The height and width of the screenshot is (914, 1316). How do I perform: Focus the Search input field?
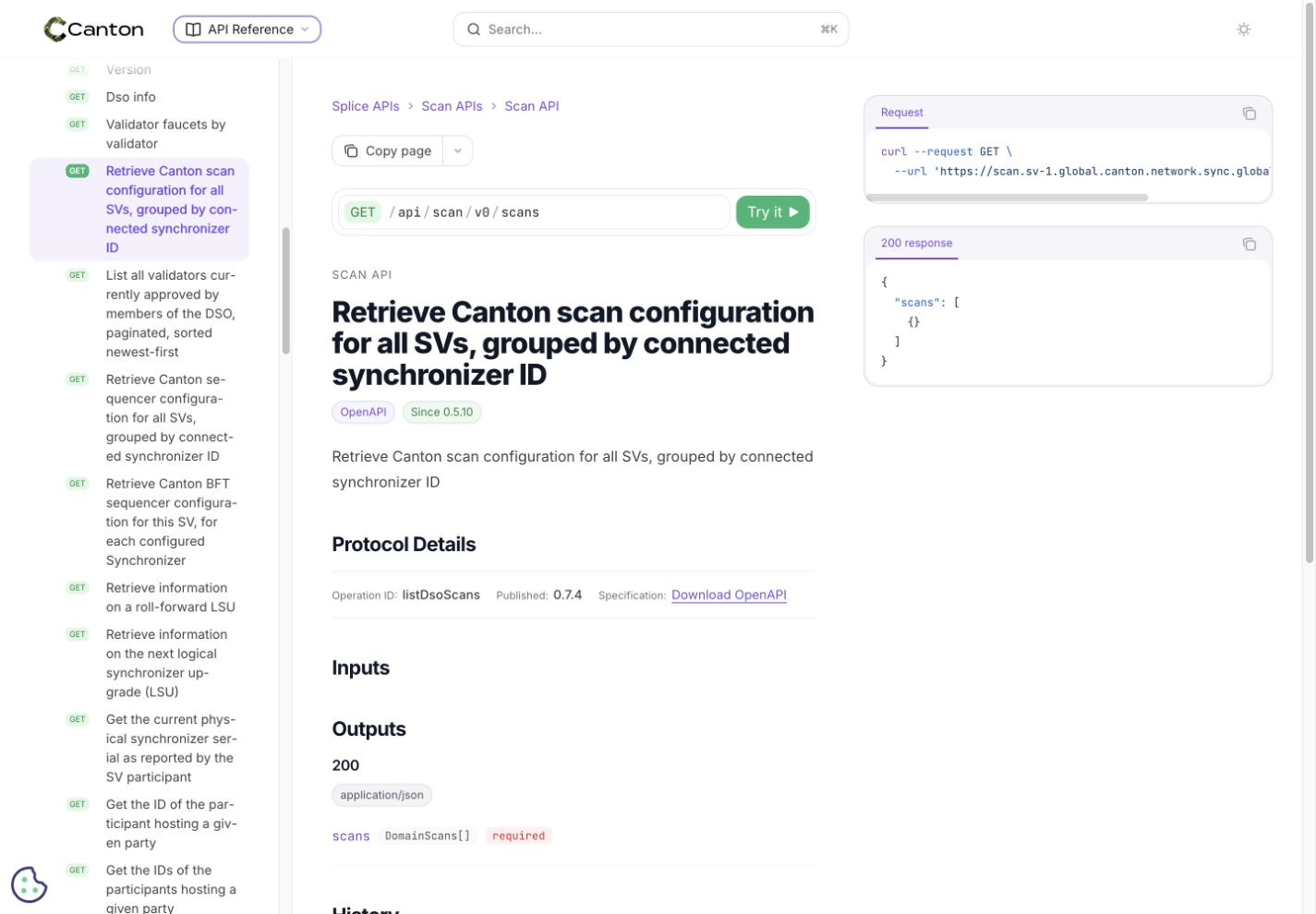coord(651,30)
